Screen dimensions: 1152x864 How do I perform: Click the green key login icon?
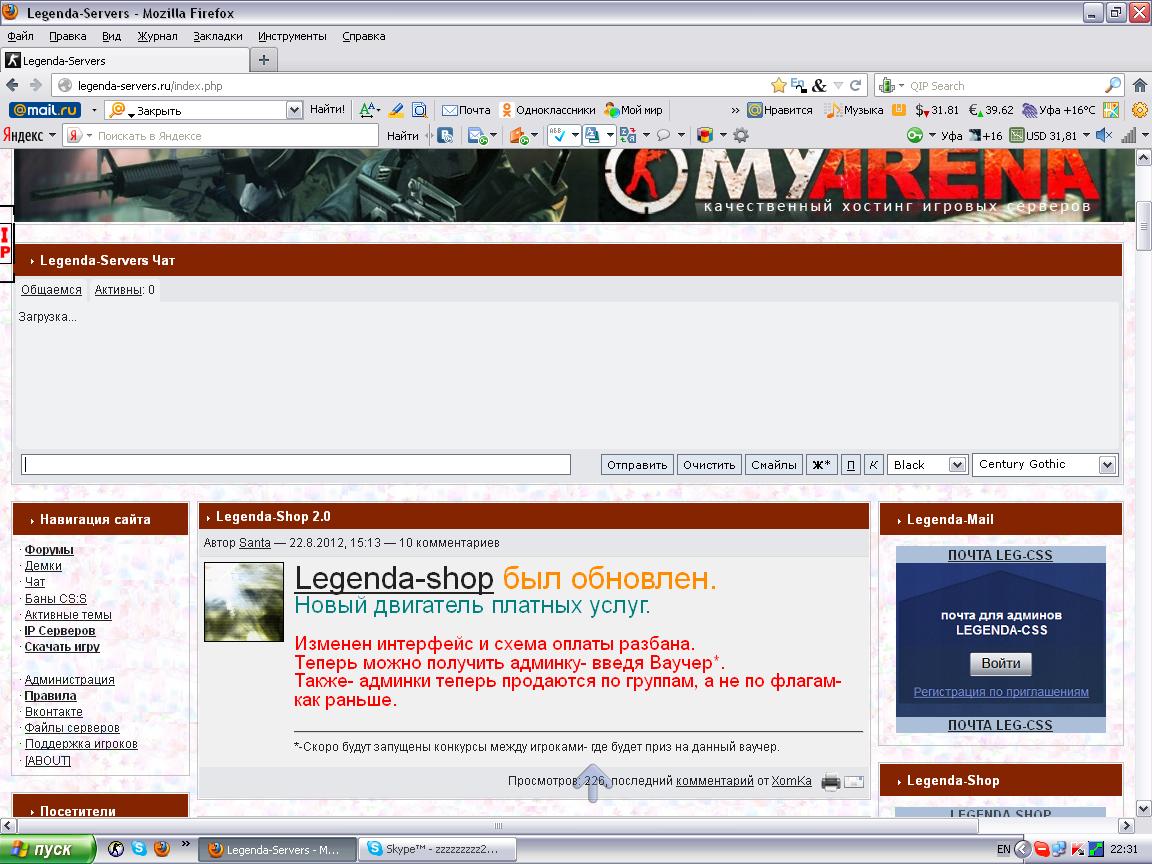915,135
